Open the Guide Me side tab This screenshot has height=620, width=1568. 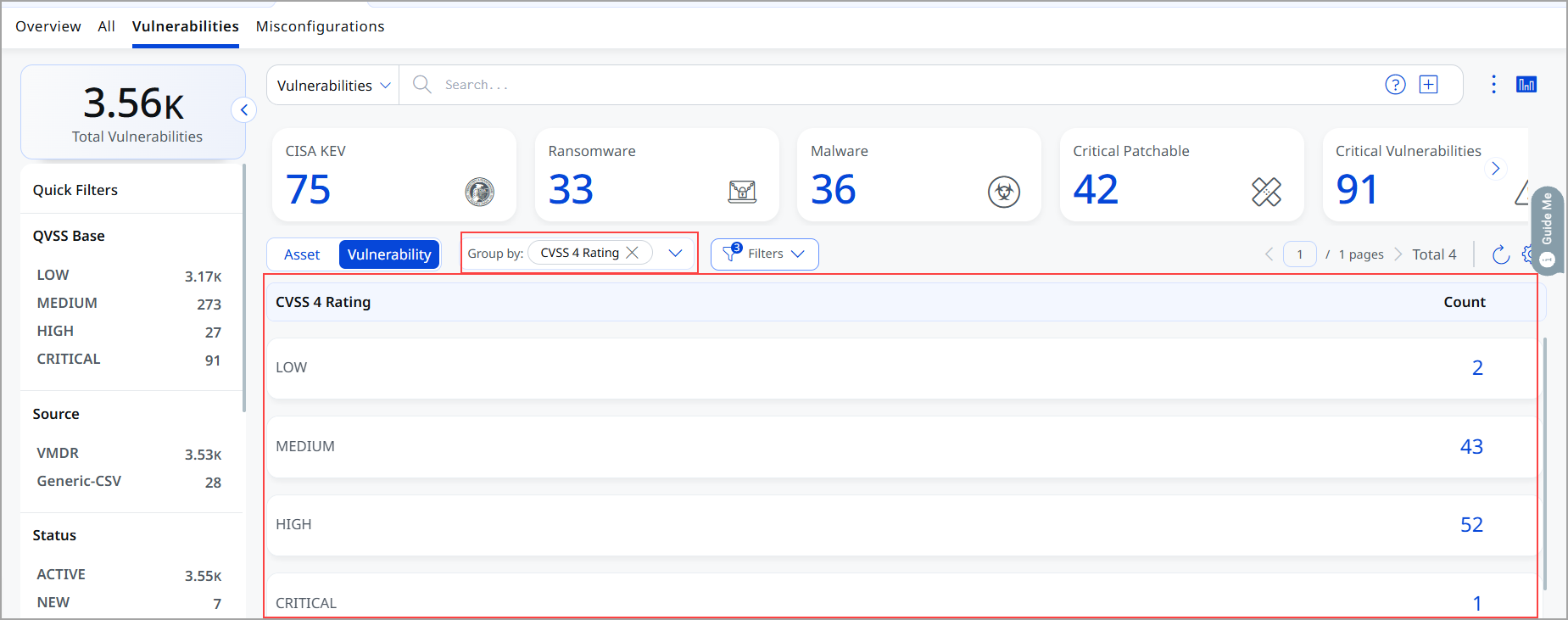[1548, 229]
